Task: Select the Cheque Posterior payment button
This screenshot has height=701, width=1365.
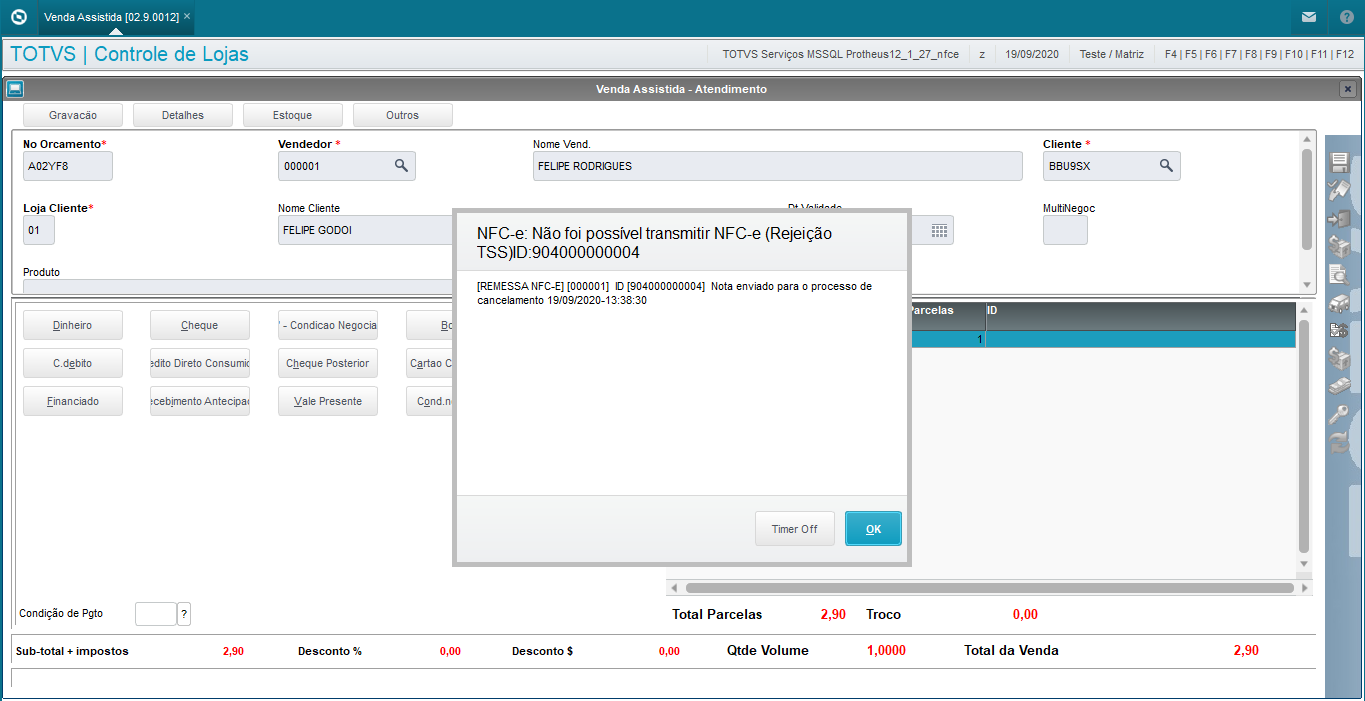Action: [328, 363]
